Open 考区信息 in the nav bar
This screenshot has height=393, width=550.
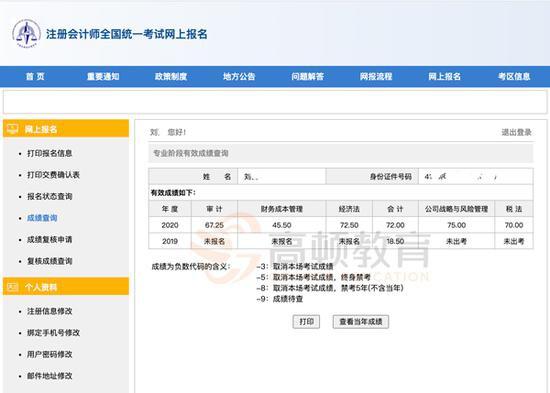tap(514, 76)
